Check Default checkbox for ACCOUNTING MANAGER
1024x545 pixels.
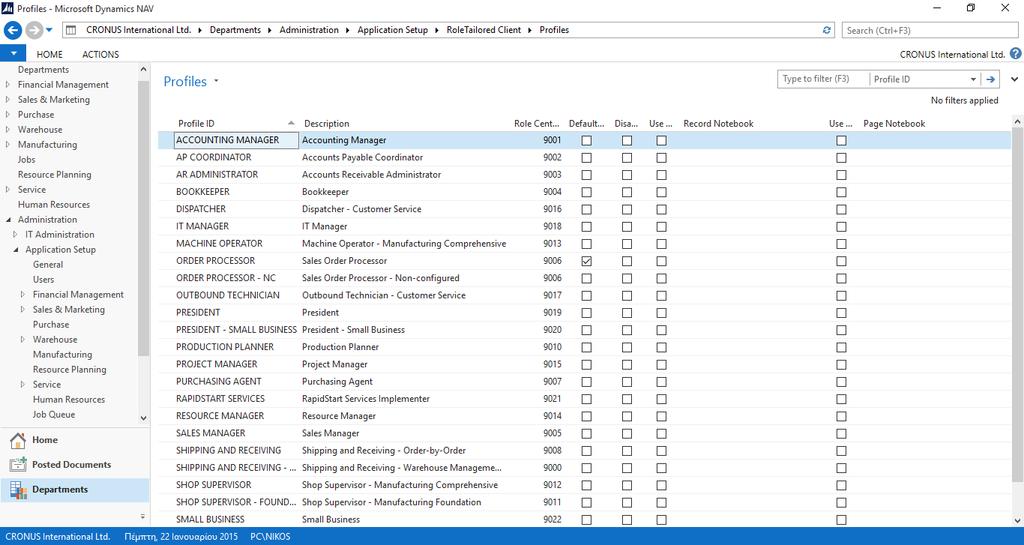pos(586,140)
